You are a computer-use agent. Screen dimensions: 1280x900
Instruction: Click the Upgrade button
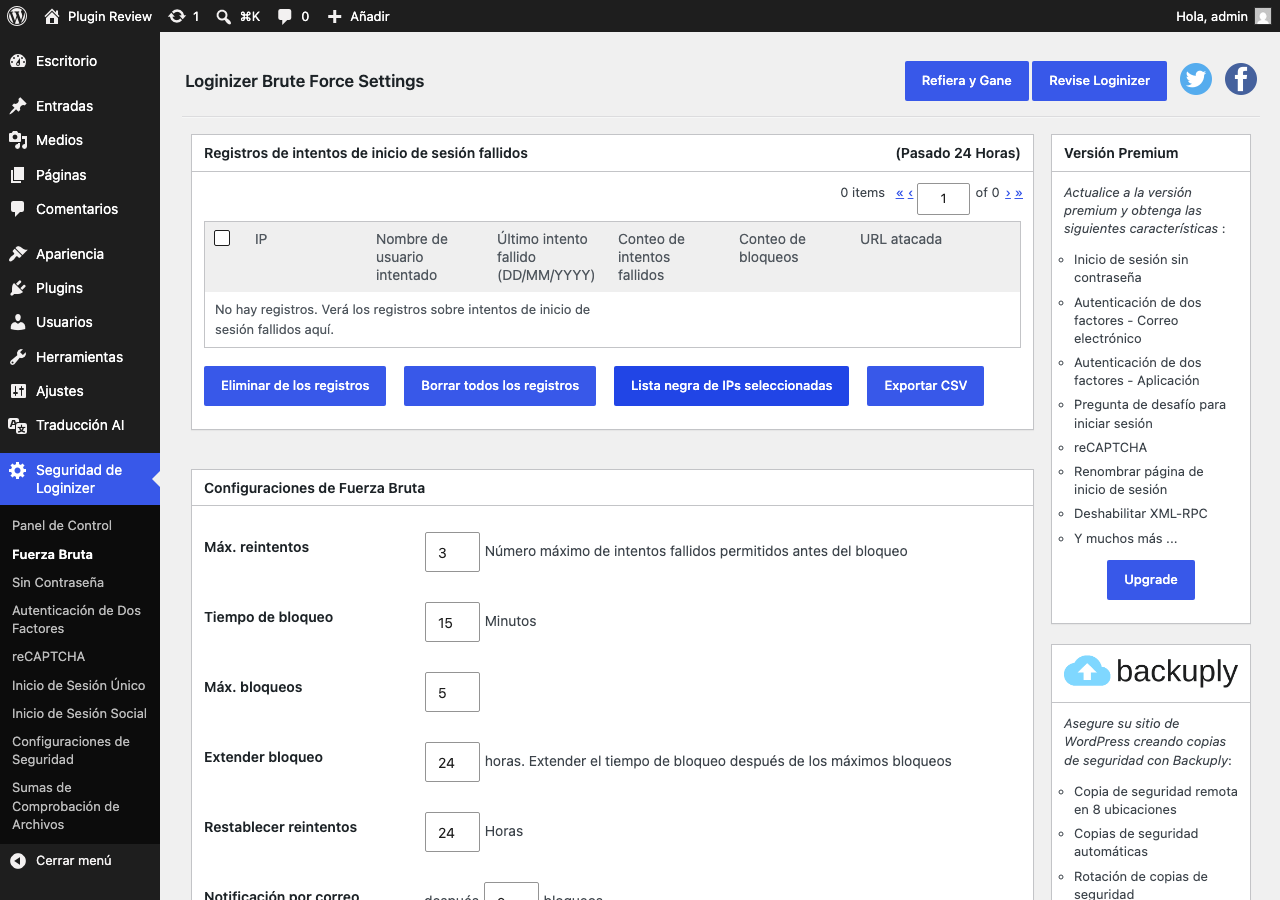1151,580
